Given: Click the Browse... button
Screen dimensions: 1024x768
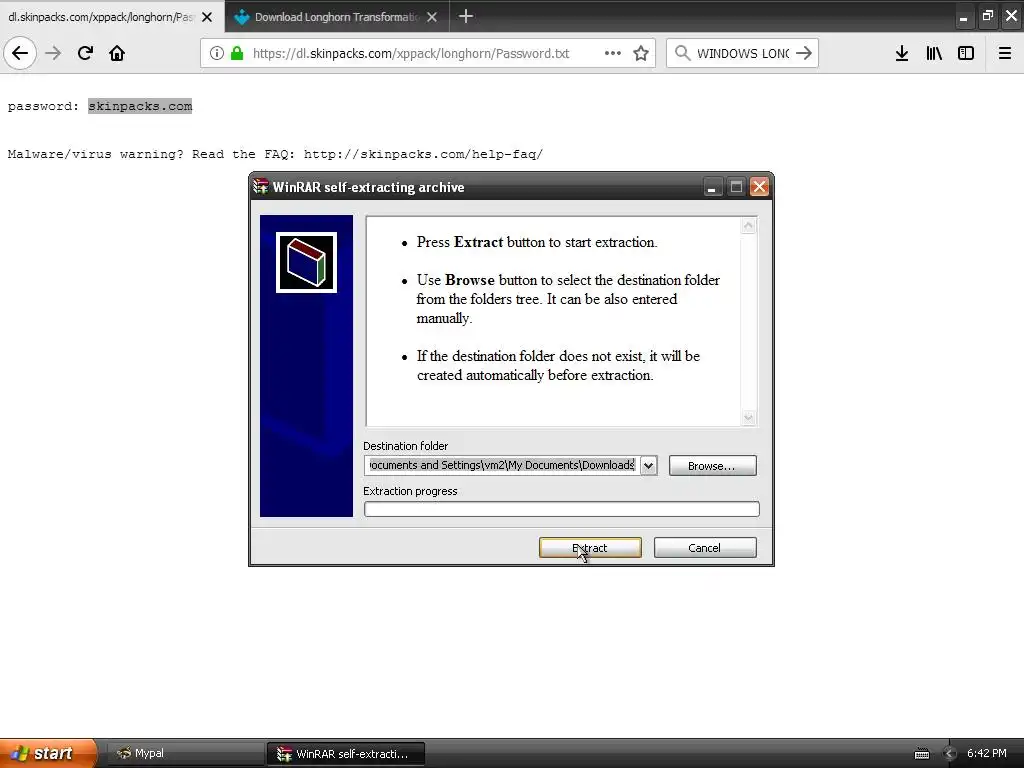Looking at the screenshot, I should click(x=712, y=466).
